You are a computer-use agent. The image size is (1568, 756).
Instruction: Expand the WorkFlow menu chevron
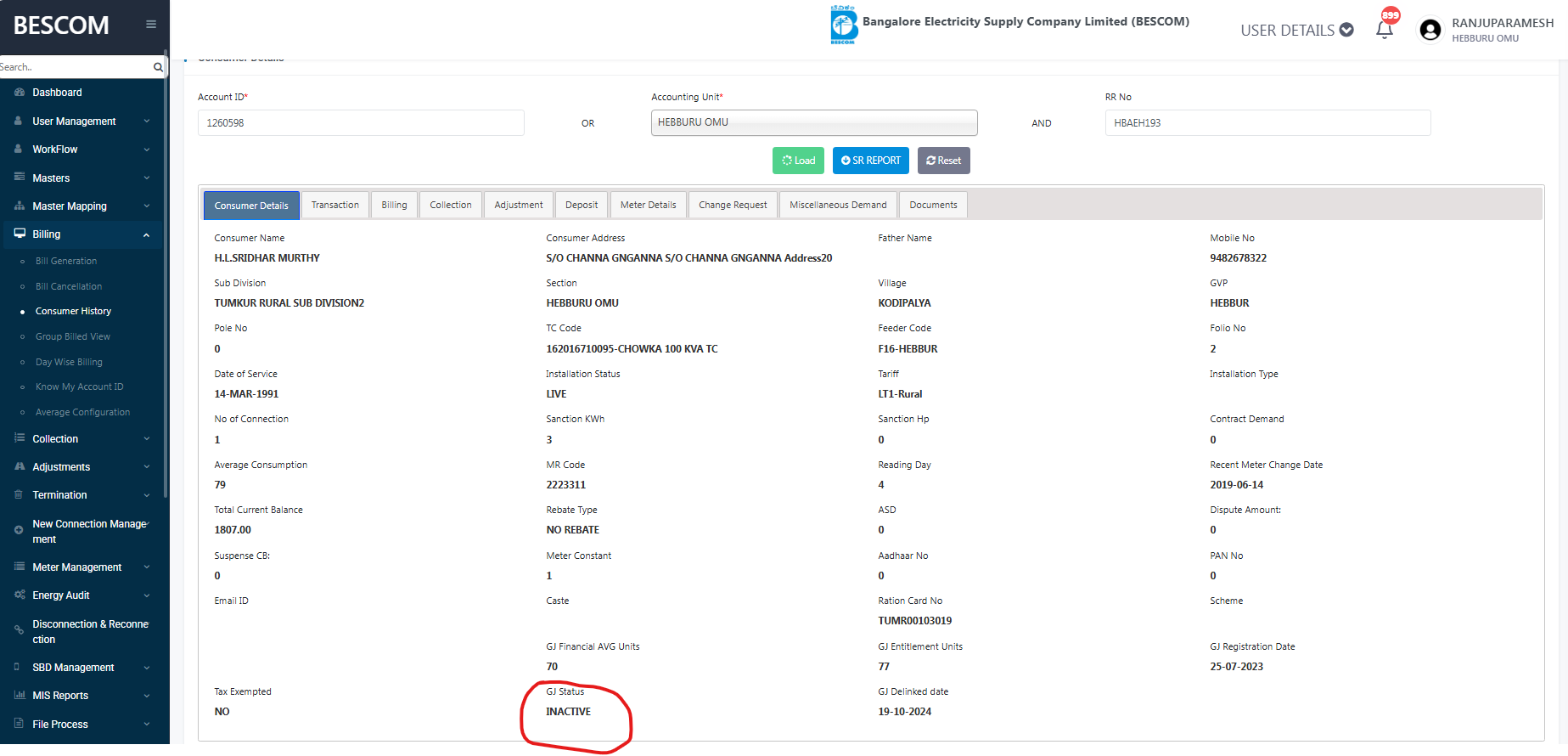[x=147, y=150]
